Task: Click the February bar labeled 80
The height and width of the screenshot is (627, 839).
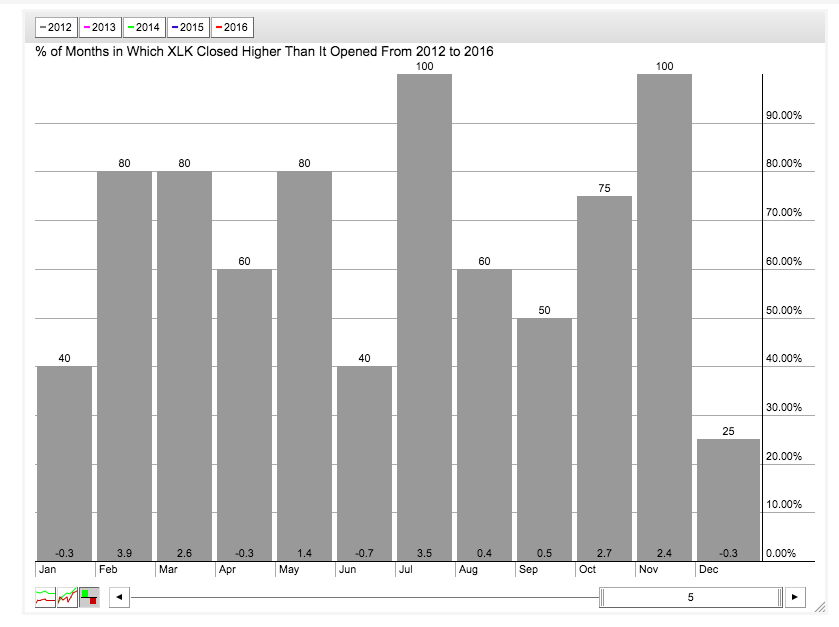Action: tap(124, 366)
